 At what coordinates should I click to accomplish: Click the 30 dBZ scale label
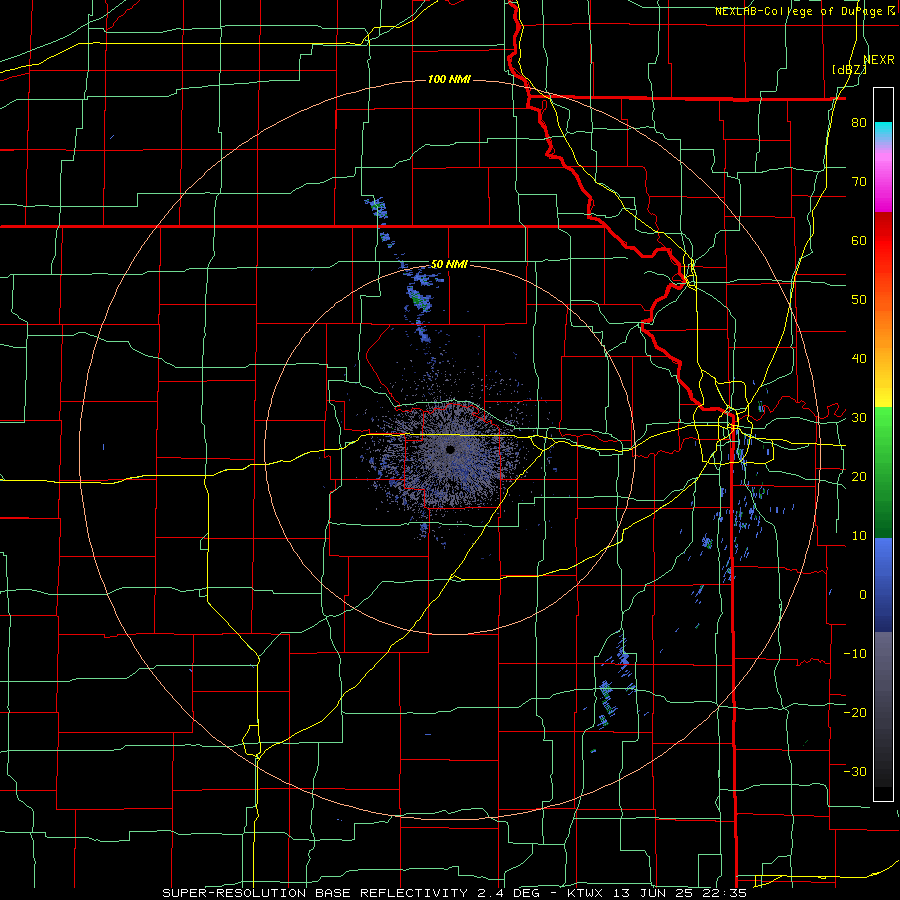[859, 417]
